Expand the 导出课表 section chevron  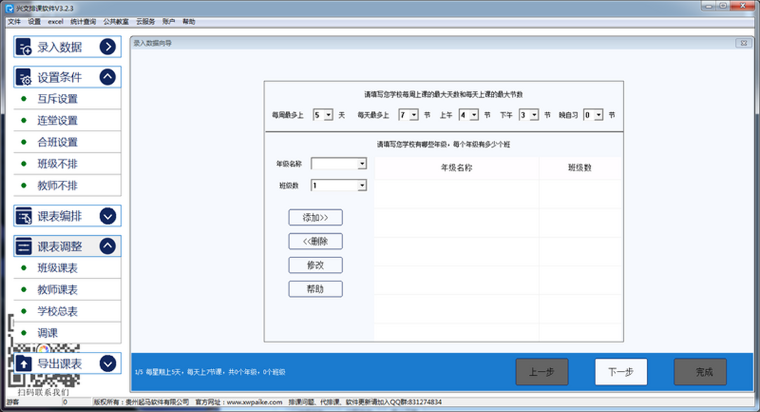coord(108,363)
